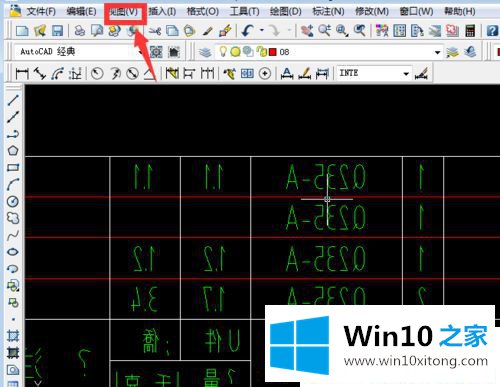500x387 pixels.
Task: Toggle layer 08 on/off light bulb
Action: (223, 52)
